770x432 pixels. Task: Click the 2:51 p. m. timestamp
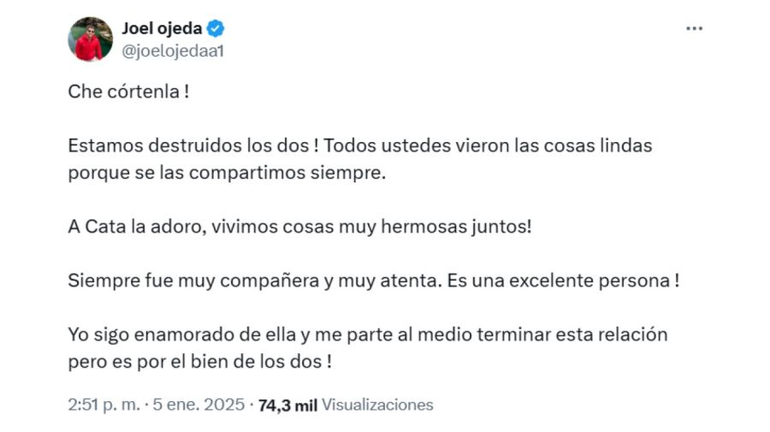click(x=103, y=405)
